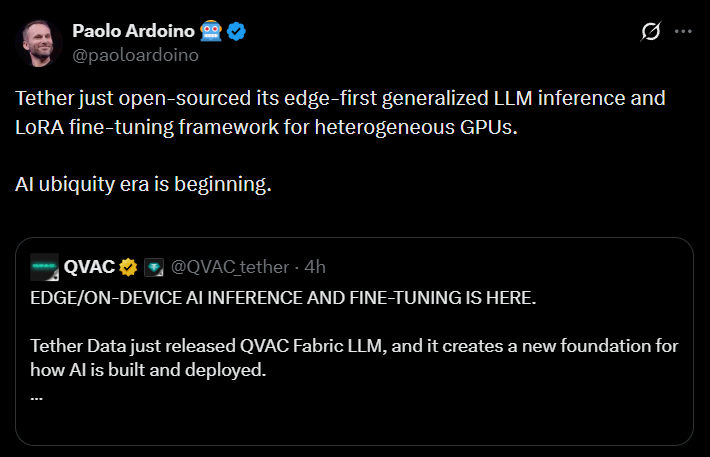Click the QVAC account avatar icon

pos(45,267)
